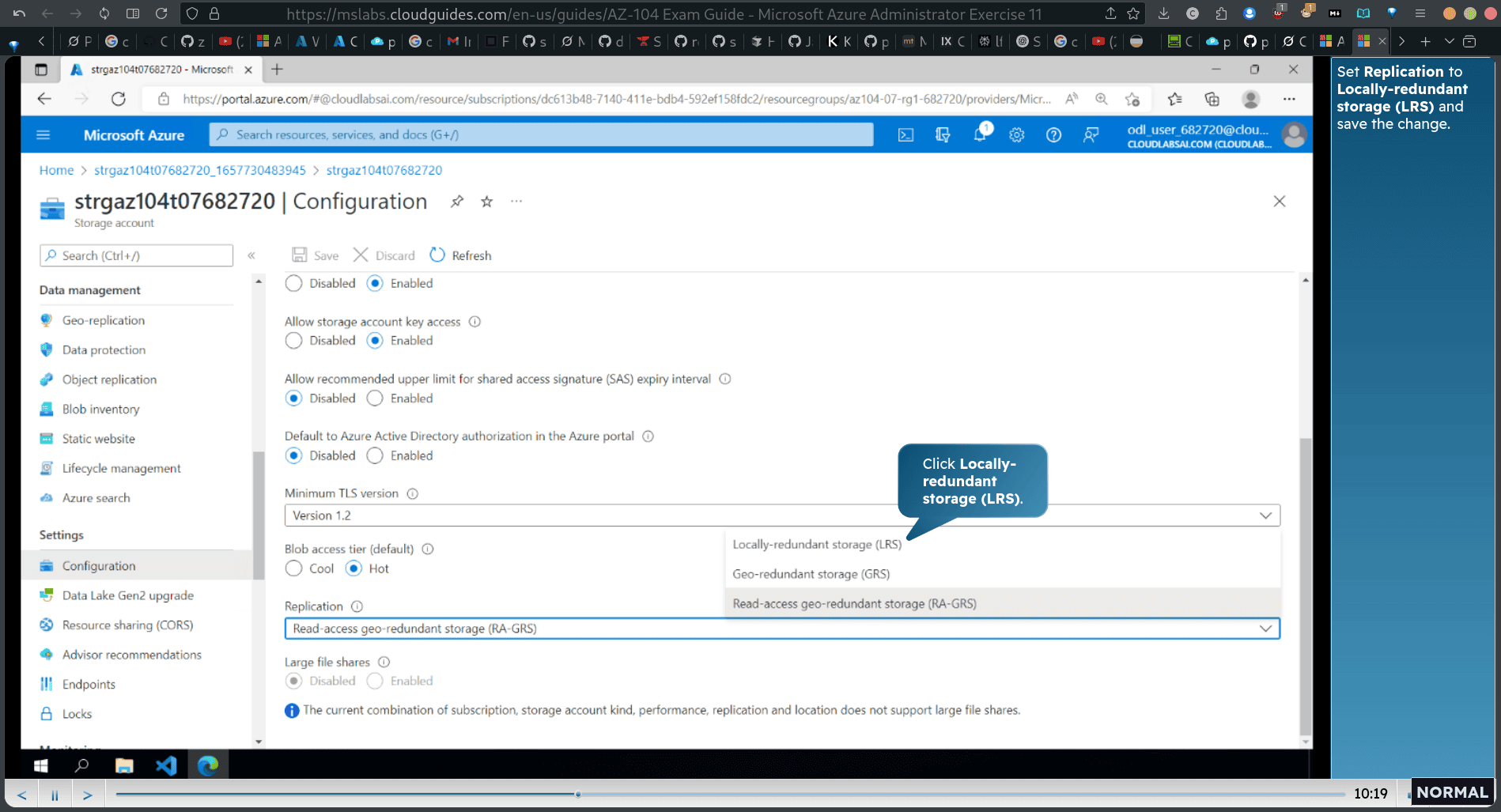Open Resource sharing (CORS) menu item
This screenshot has width=1501, height=812.
tap(127, 625)
